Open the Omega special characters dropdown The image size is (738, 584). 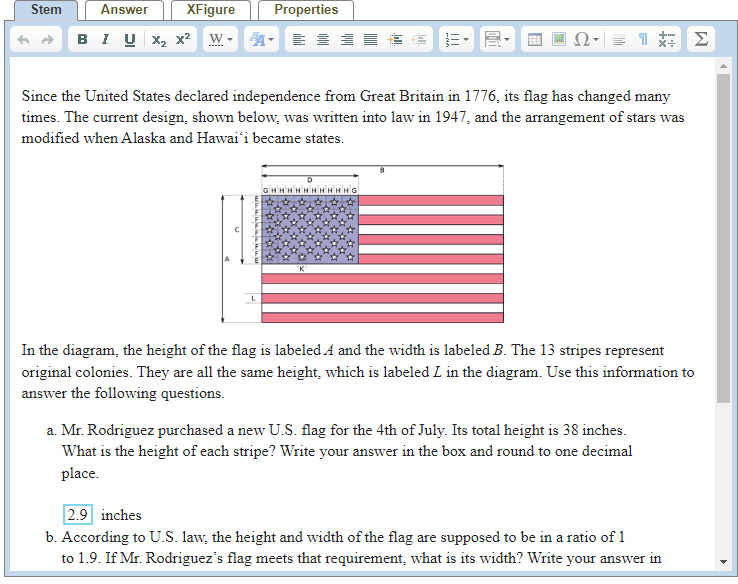pos(586,39)
